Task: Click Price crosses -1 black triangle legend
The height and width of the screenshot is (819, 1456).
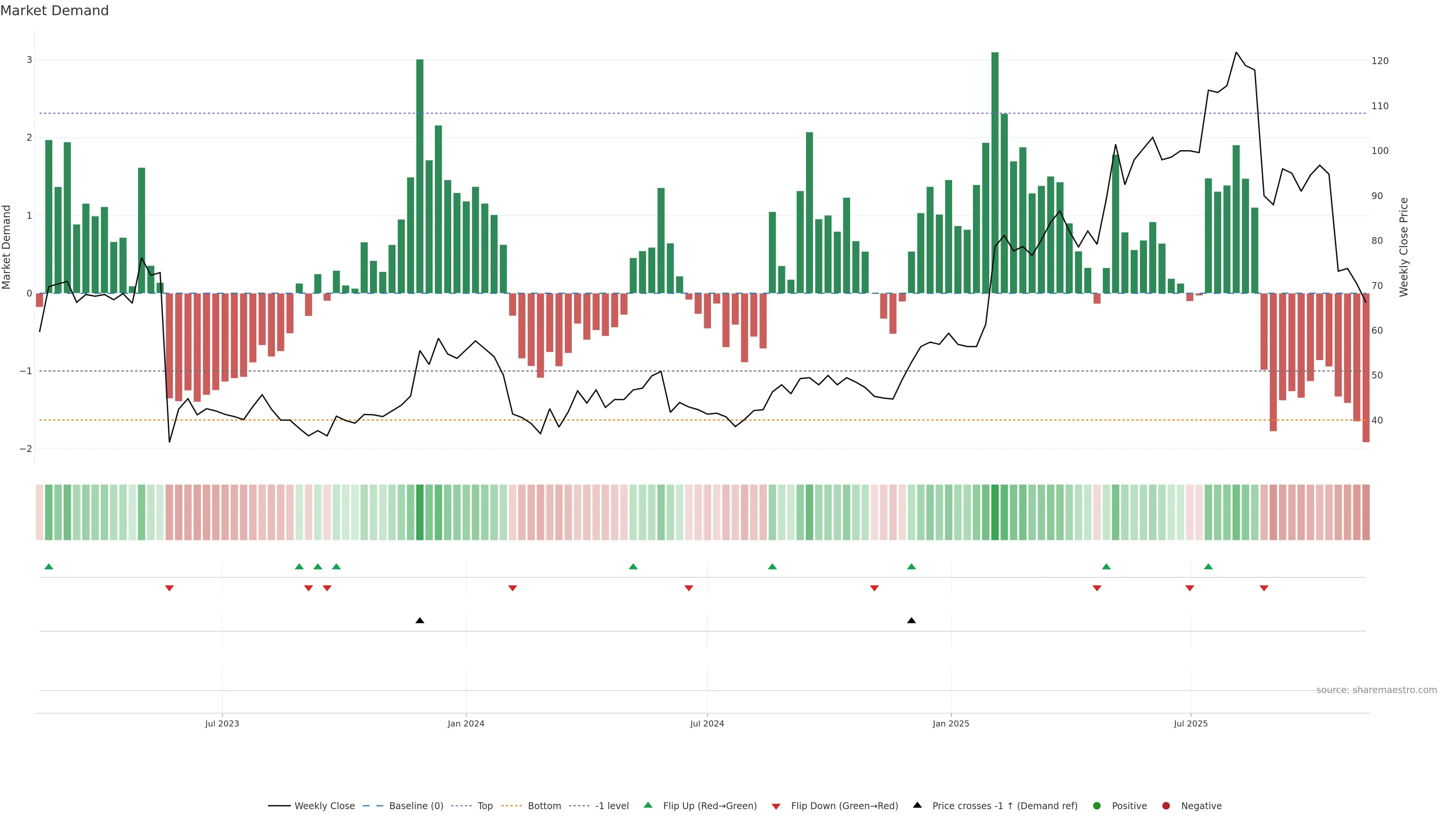Action: point(917,805)
